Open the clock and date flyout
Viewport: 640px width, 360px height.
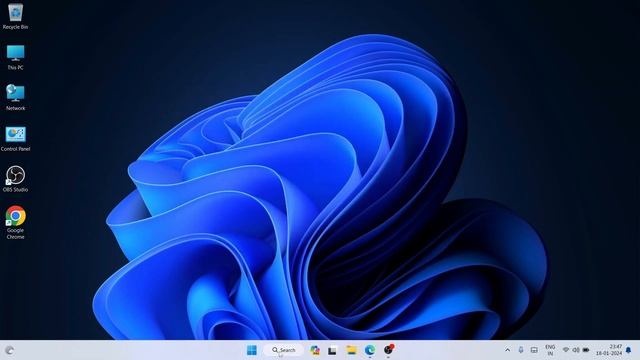(x=609, y=350)
